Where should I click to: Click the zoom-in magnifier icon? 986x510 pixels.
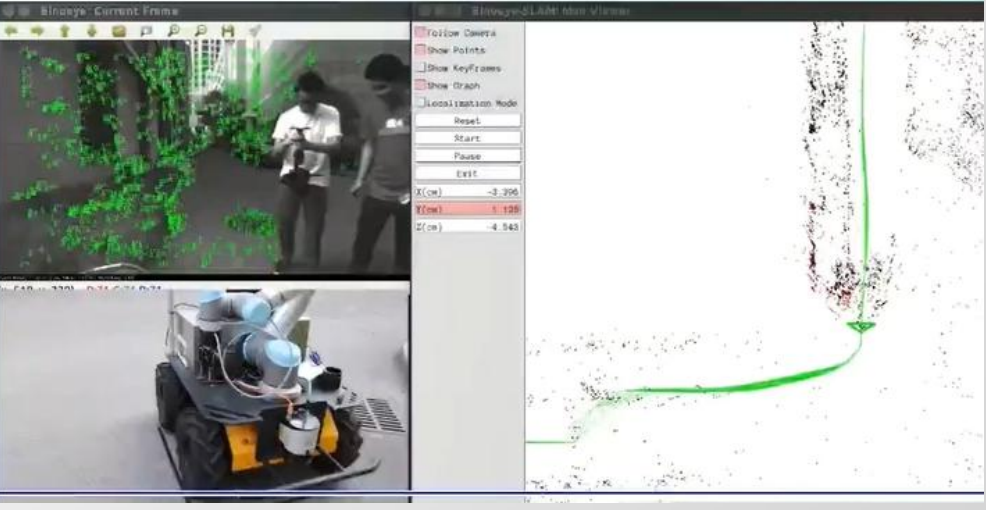click(174, 31)
